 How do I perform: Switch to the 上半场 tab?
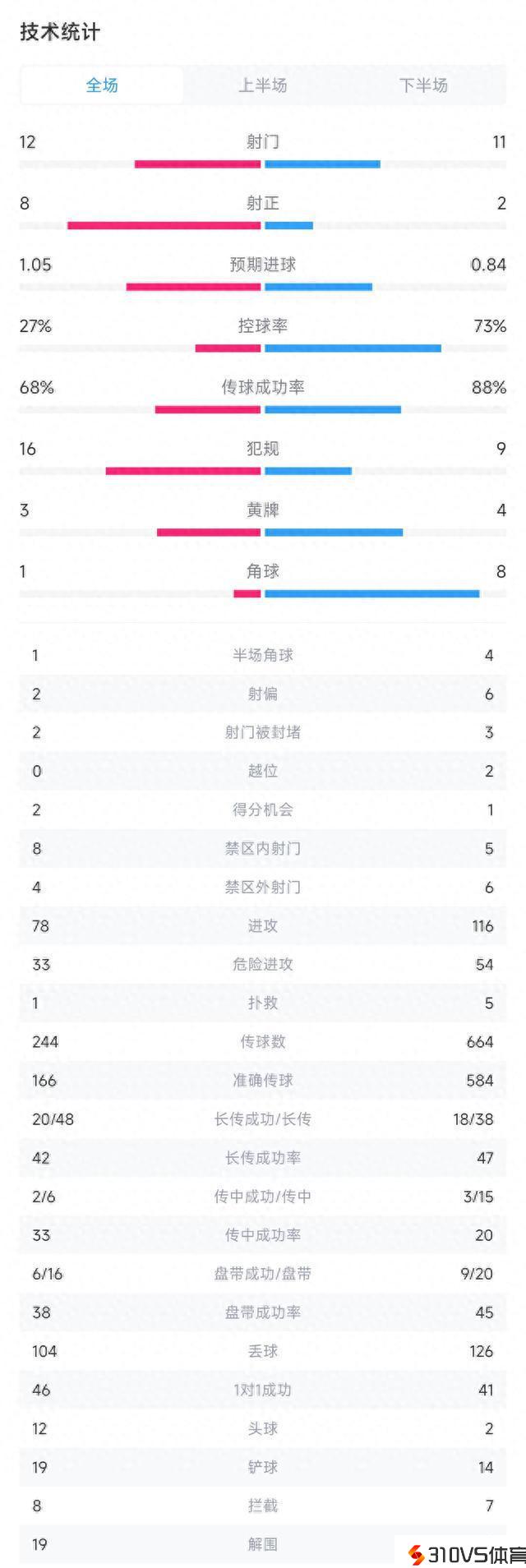coord(263,85)
